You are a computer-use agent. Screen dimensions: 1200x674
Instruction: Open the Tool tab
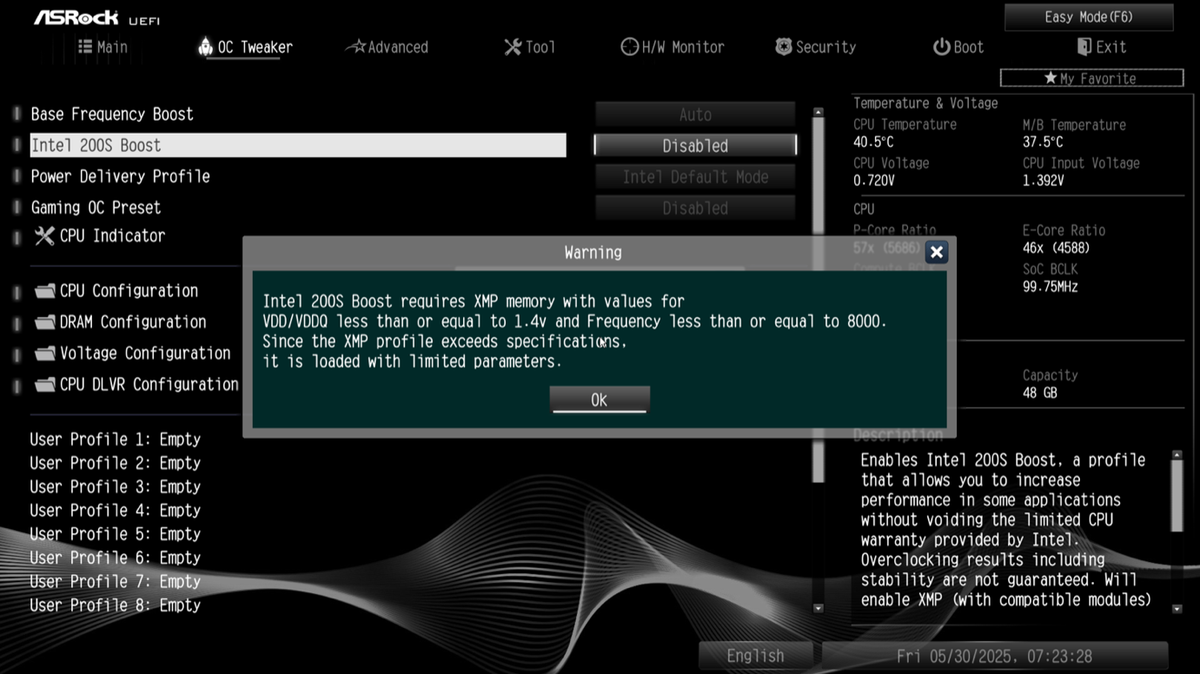(x=529, y=47)
